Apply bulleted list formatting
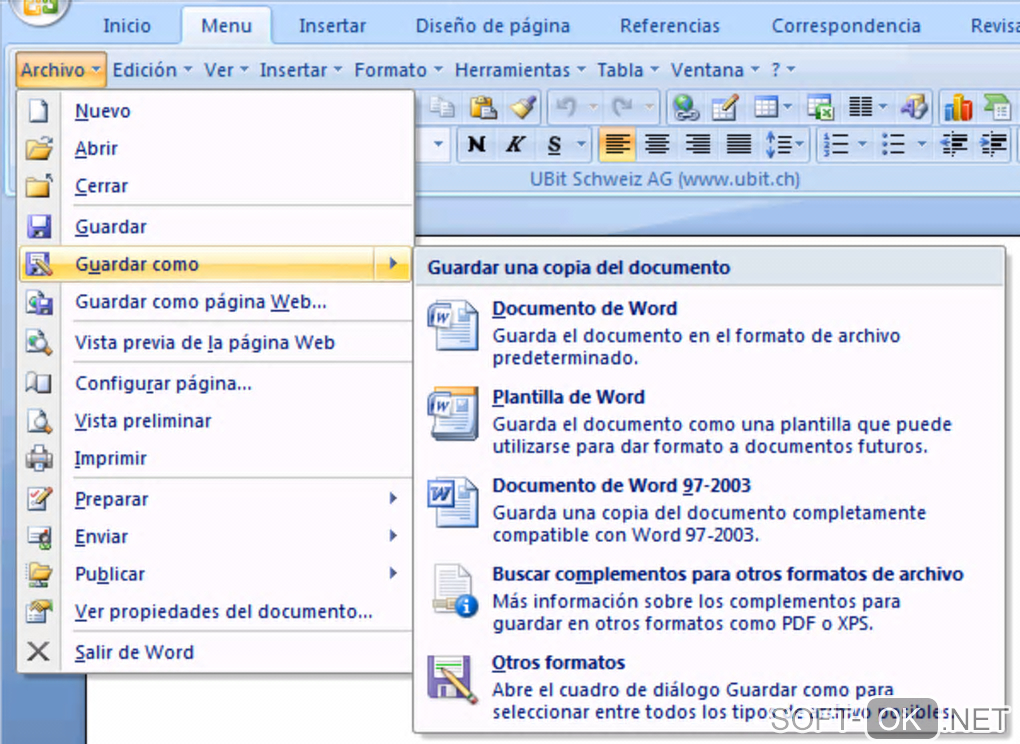The height and width of the screenshot is (744, 1020). pyautogui.click(x=894, y=144)
